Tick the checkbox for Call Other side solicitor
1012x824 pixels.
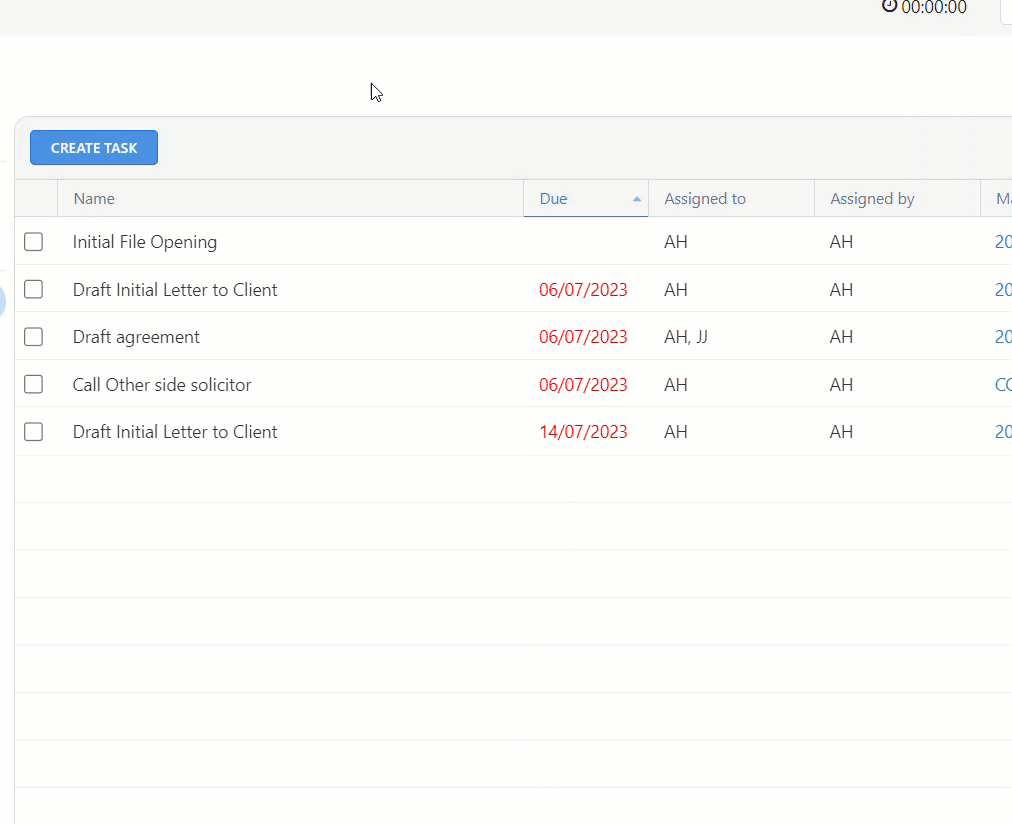point(33,384)
